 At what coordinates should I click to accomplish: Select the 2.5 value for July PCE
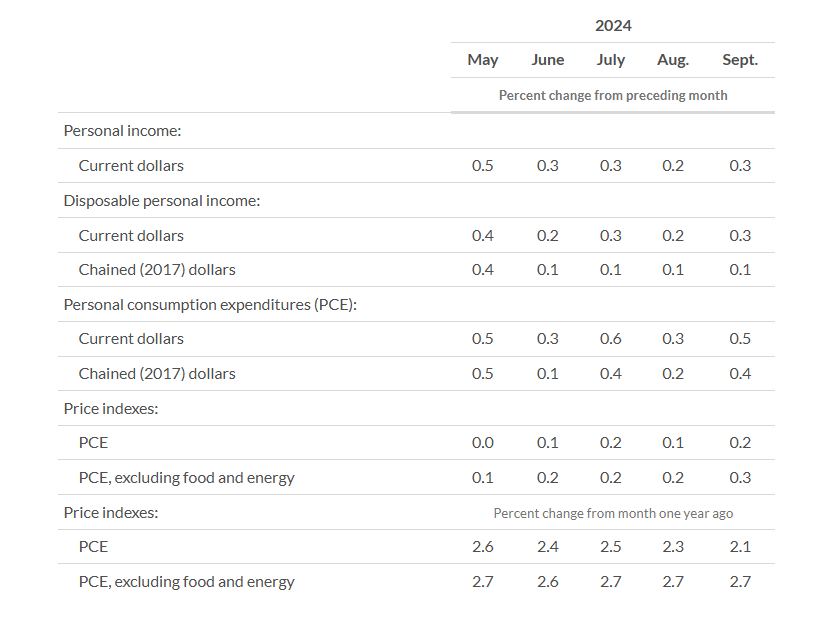point(610,547)
